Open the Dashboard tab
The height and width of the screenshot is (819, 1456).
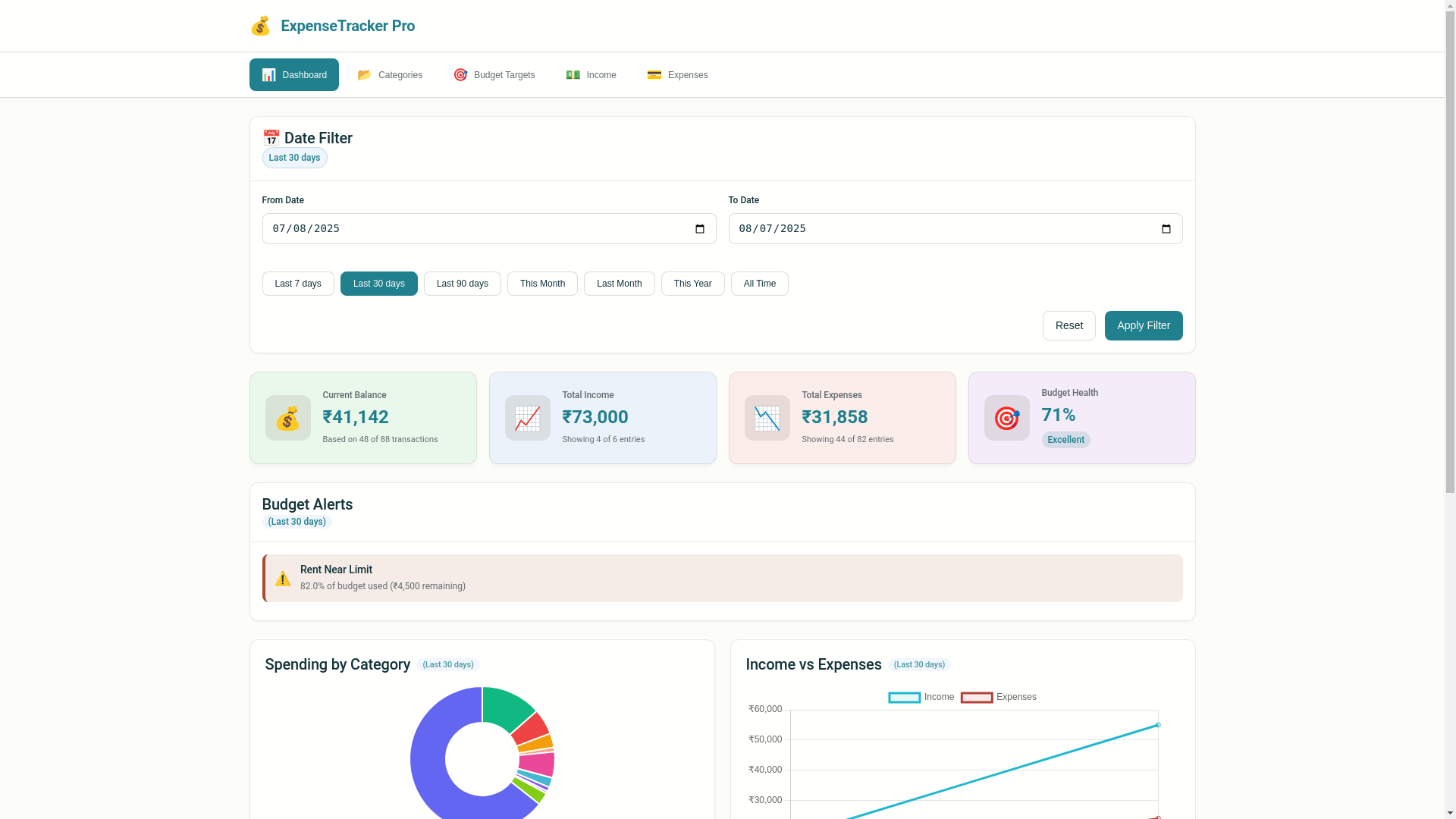pos(294,75)
